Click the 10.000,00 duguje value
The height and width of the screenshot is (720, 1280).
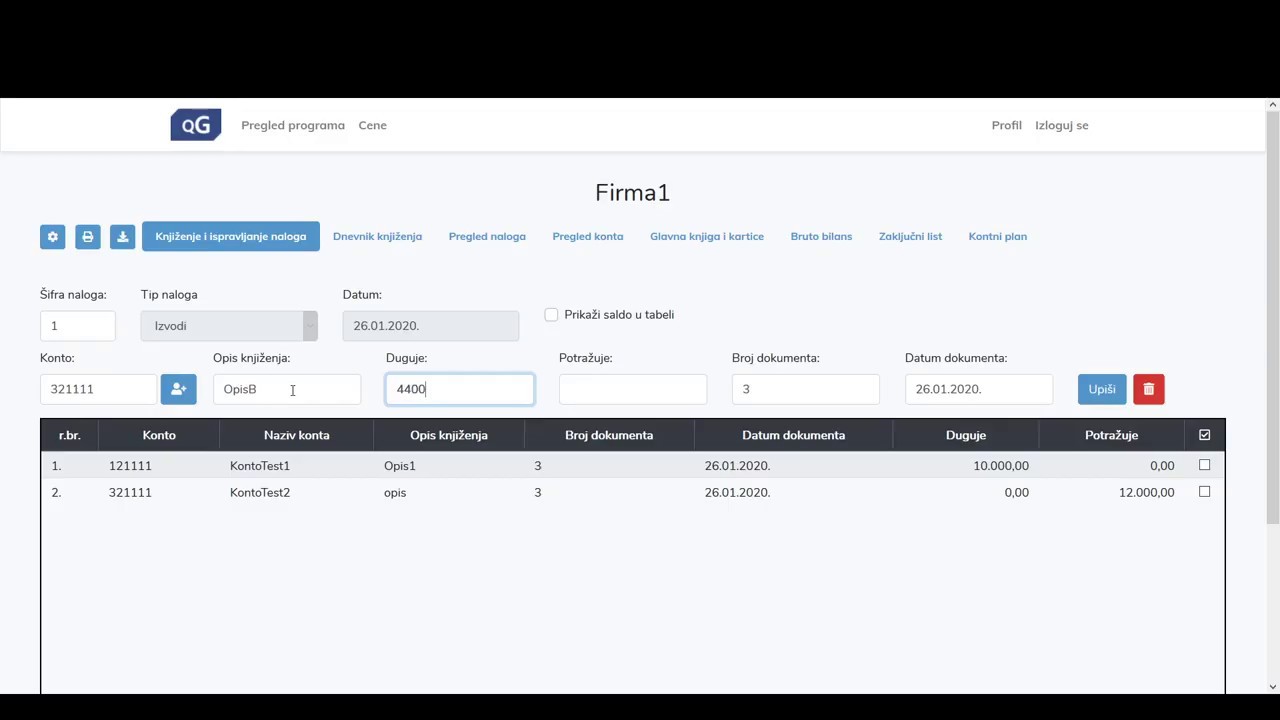1001,466
